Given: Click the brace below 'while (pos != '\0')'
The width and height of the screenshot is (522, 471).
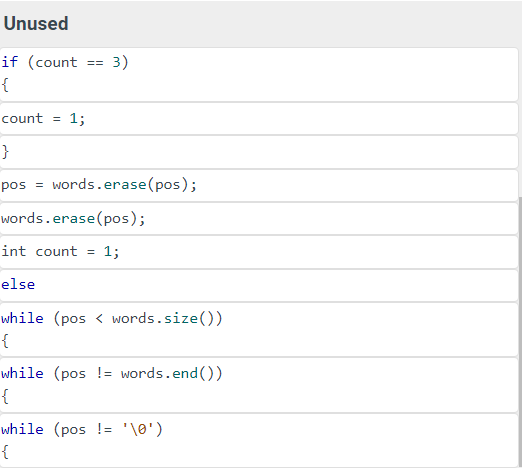Looking at the screenshot, I should 5,452.
